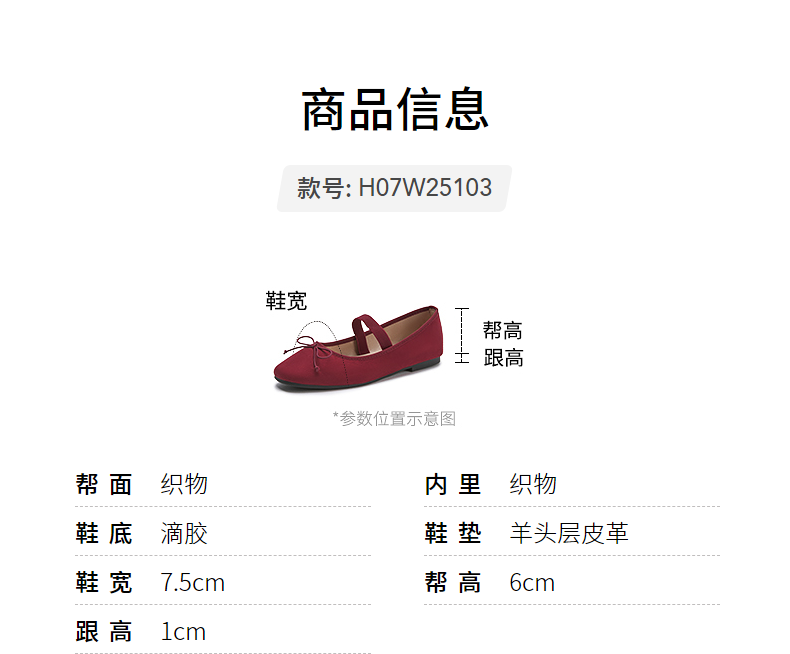Click the 鞋宽 label on the diagram
The image size is (790, 654).
(286, 301)
